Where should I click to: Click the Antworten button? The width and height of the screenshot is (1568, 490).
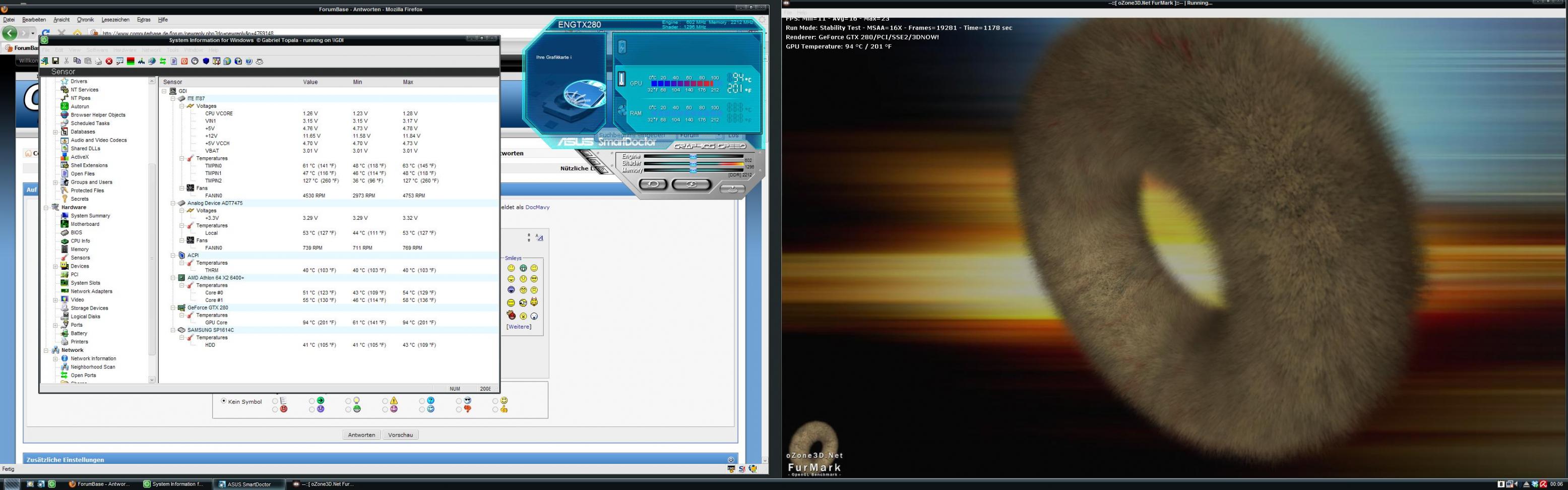[361, 435]
